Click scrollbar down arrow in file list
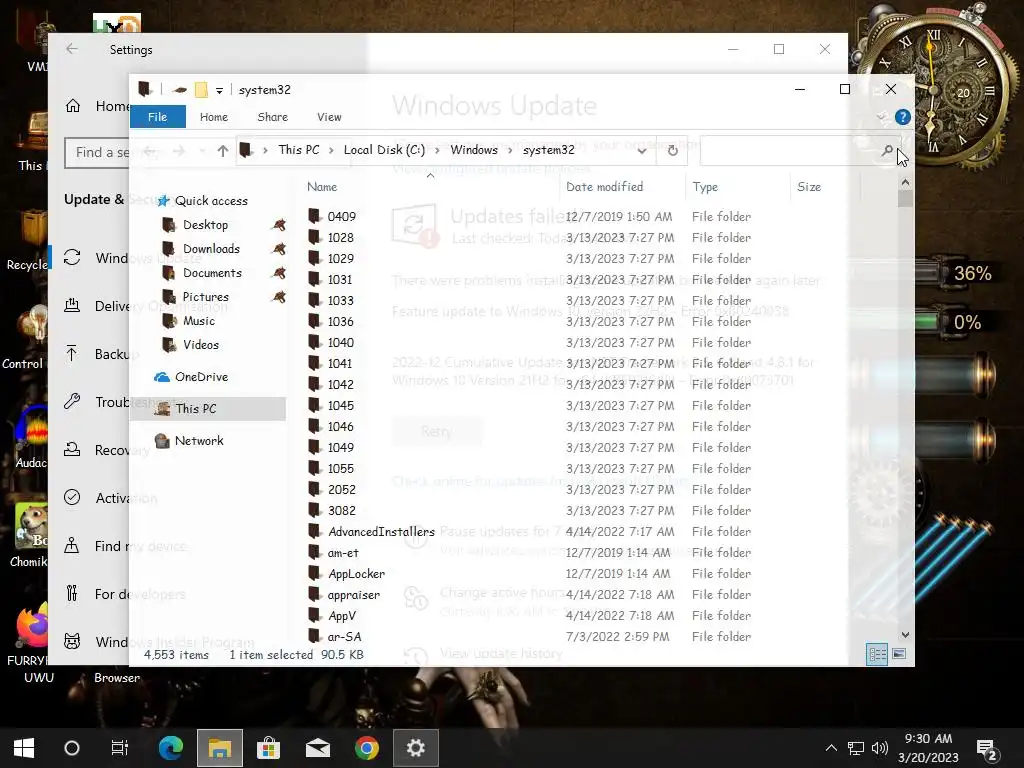 pyautogui.click(x=905, y=635)
